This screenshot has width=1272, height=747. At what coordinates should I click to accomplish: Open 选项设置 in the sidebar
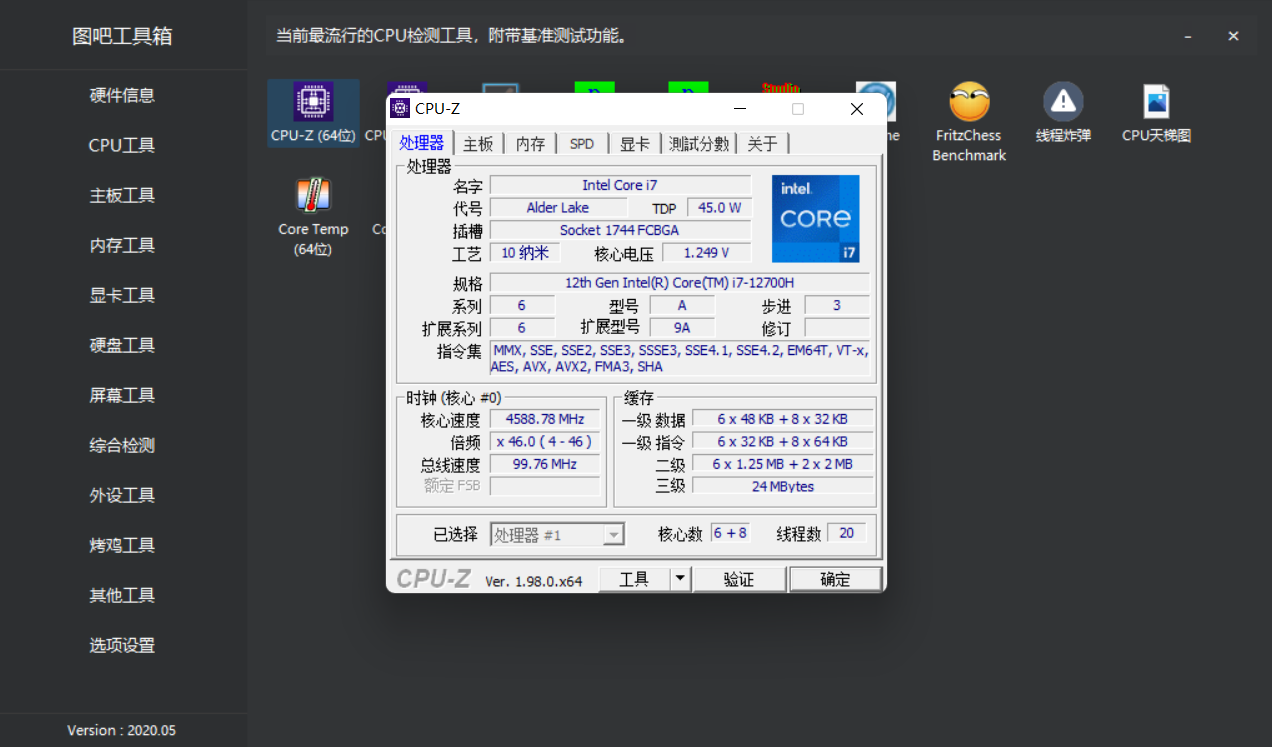point(122,645)
